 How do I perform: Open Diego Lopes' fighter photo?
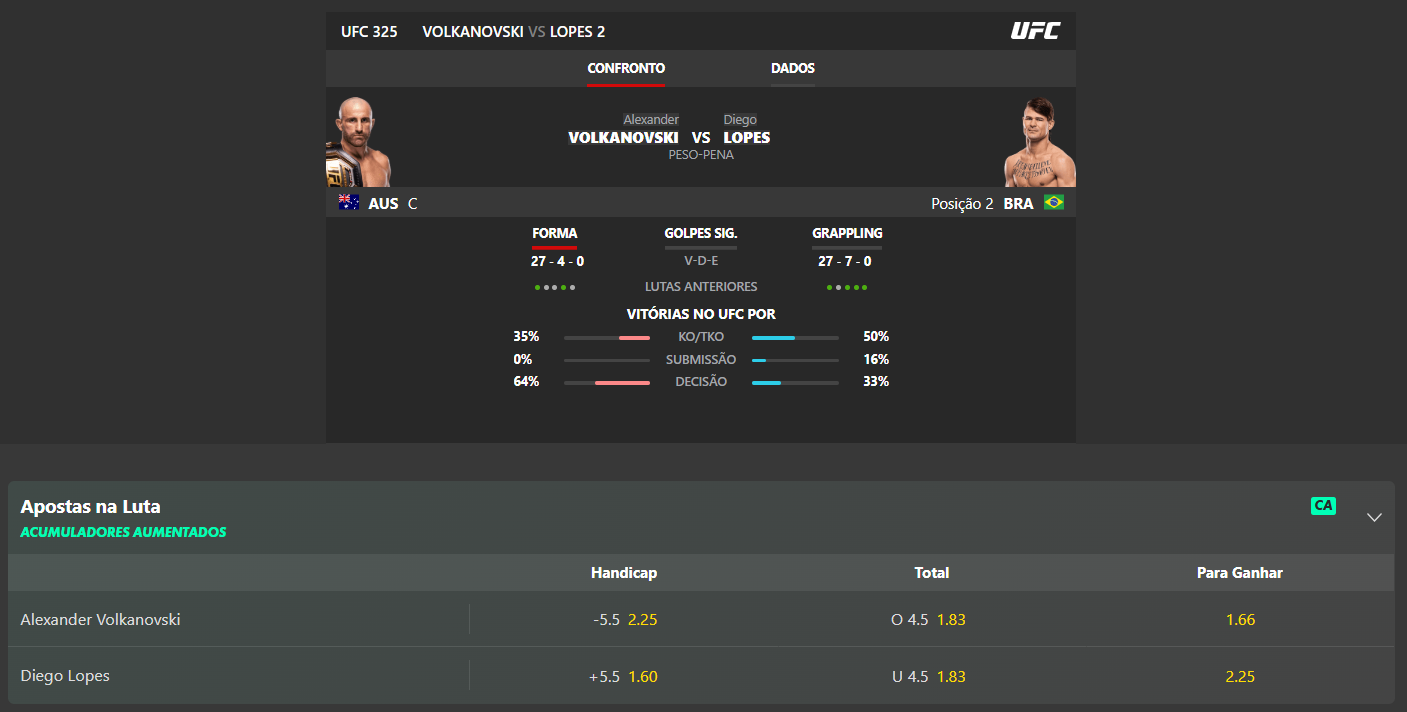(1040, 141)
